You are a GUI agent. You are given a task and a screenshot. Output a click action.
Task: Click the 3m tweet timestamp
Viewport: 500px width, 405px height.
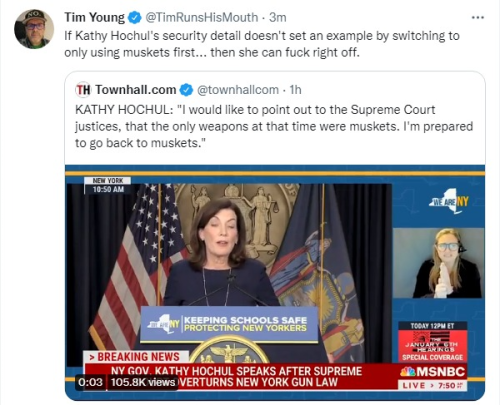[277, 17]
